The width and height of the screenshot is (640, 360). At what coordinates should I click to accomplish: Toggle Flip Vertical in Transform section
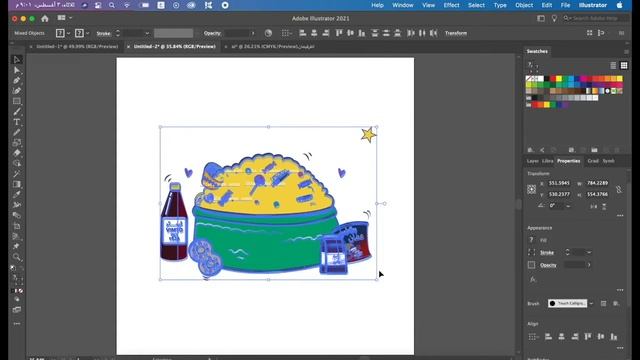click(604, 207)
